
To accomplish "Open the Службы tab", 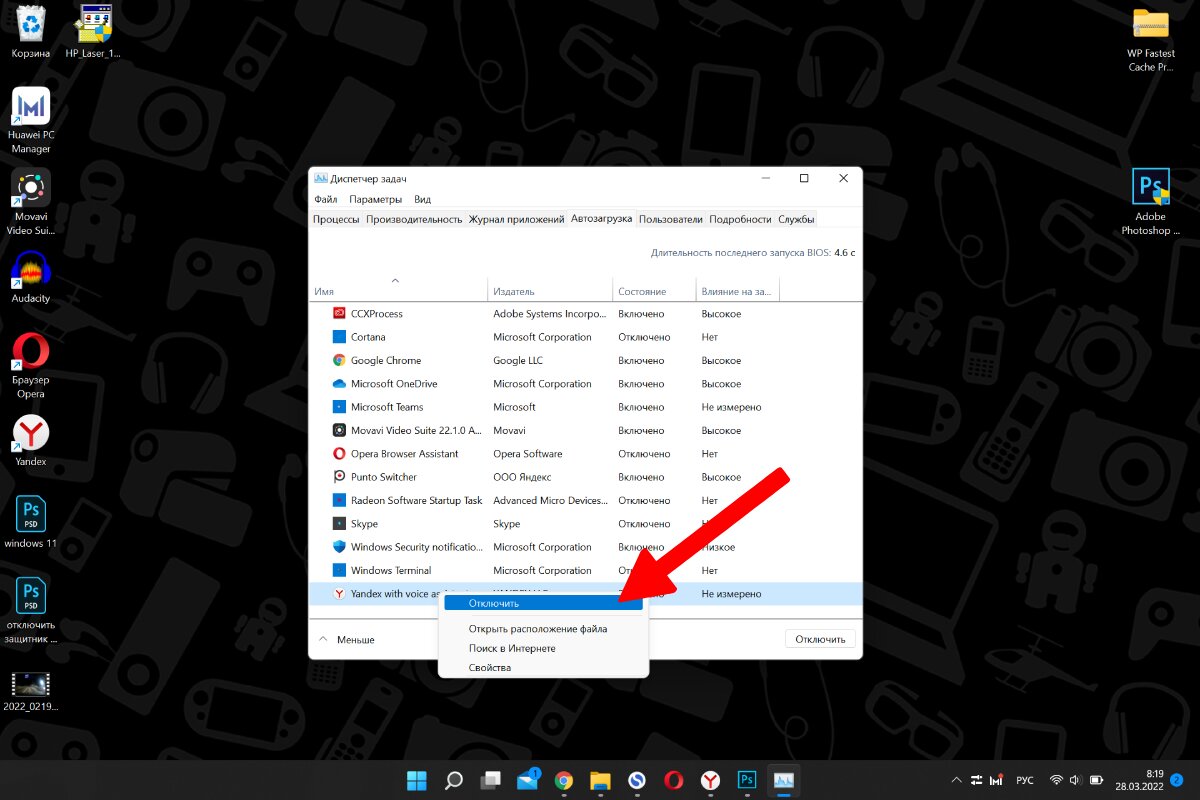I will [796, 219].
